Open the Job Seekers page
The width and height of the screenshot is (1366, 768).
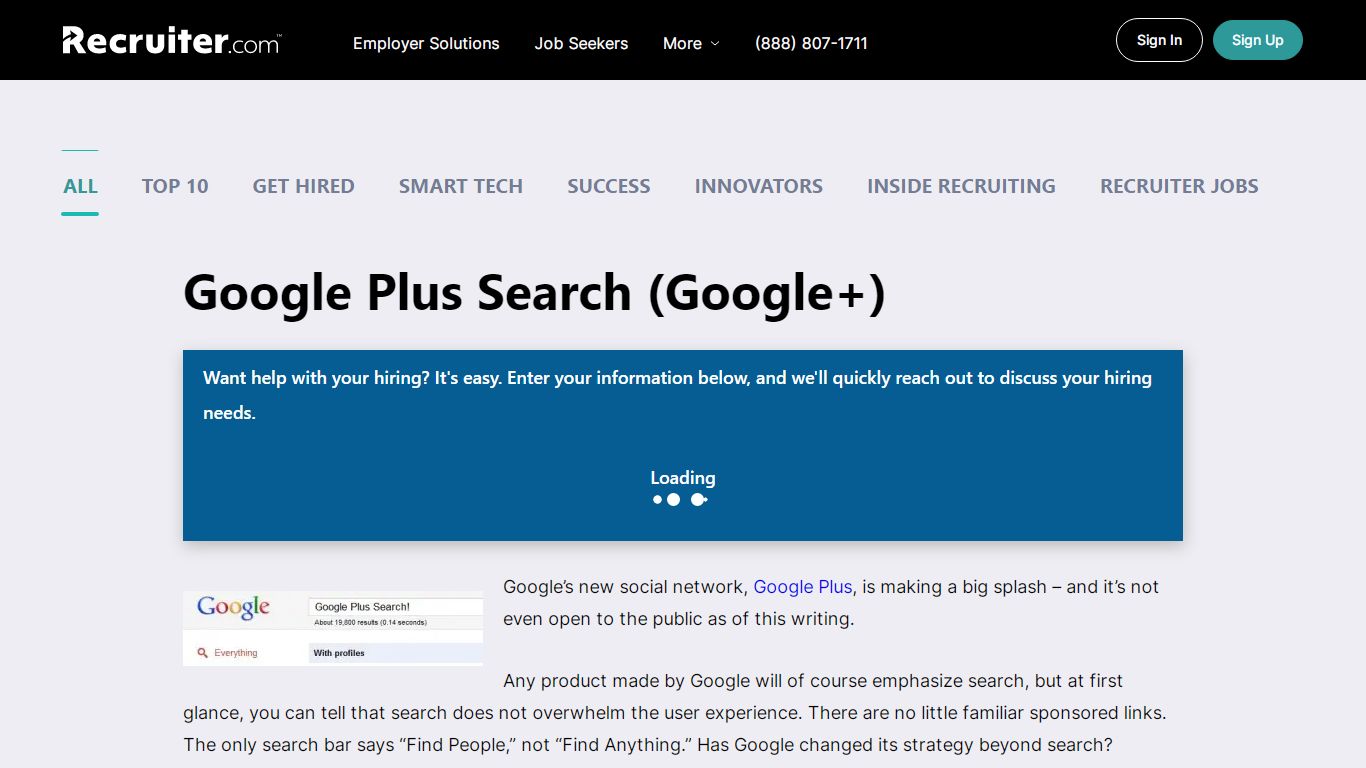click(x=581, y=43)
